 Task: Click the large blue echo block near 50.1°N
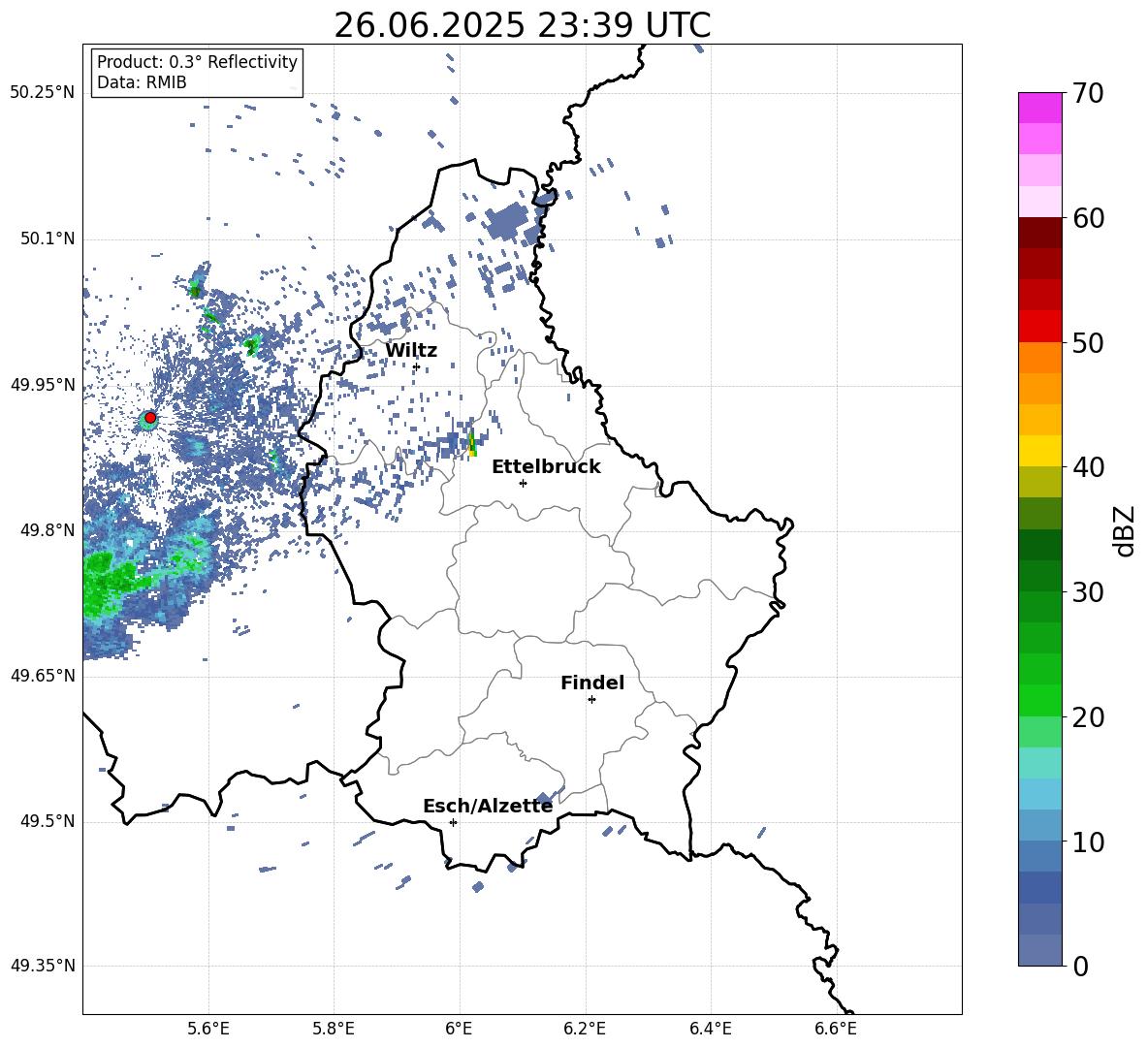coord(507,221)
